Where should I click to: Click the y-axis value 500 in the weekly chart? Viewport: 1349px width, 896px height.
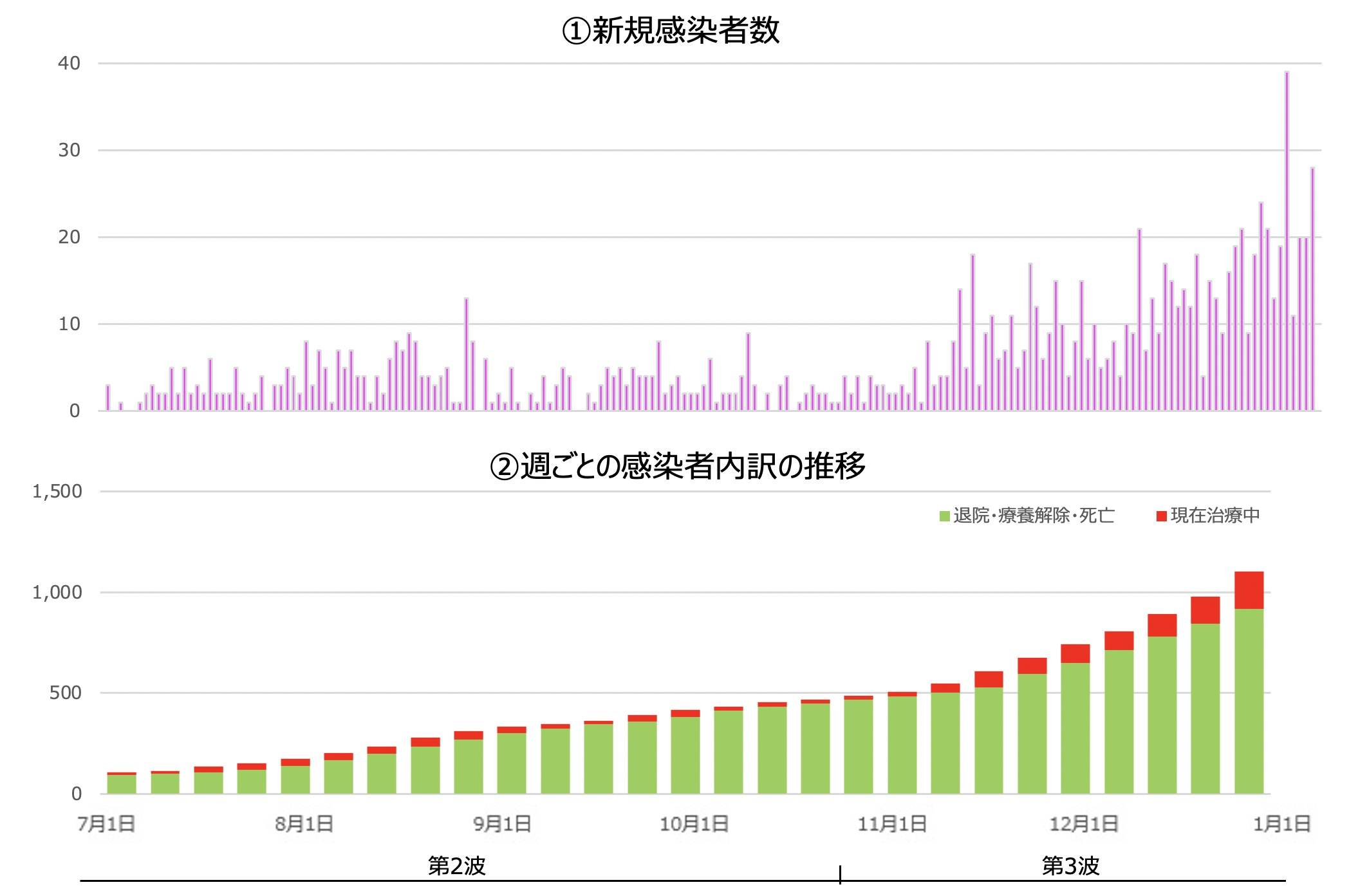click(x=66, y=693)
